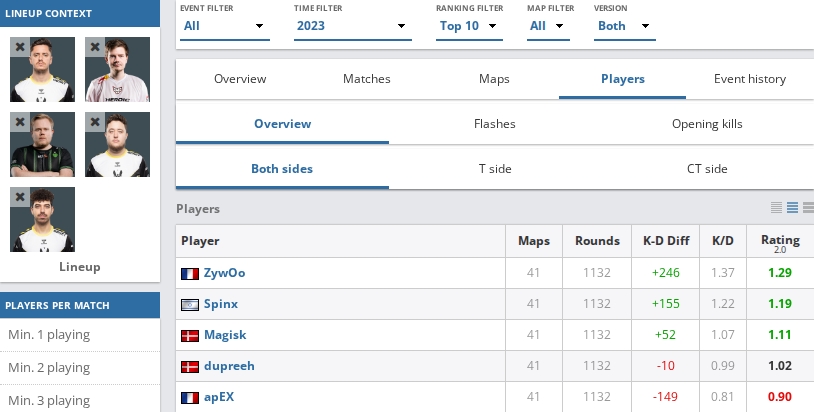Select Min. 3 playing option
This screenshot has height=412, width=814.
(80, 400)
